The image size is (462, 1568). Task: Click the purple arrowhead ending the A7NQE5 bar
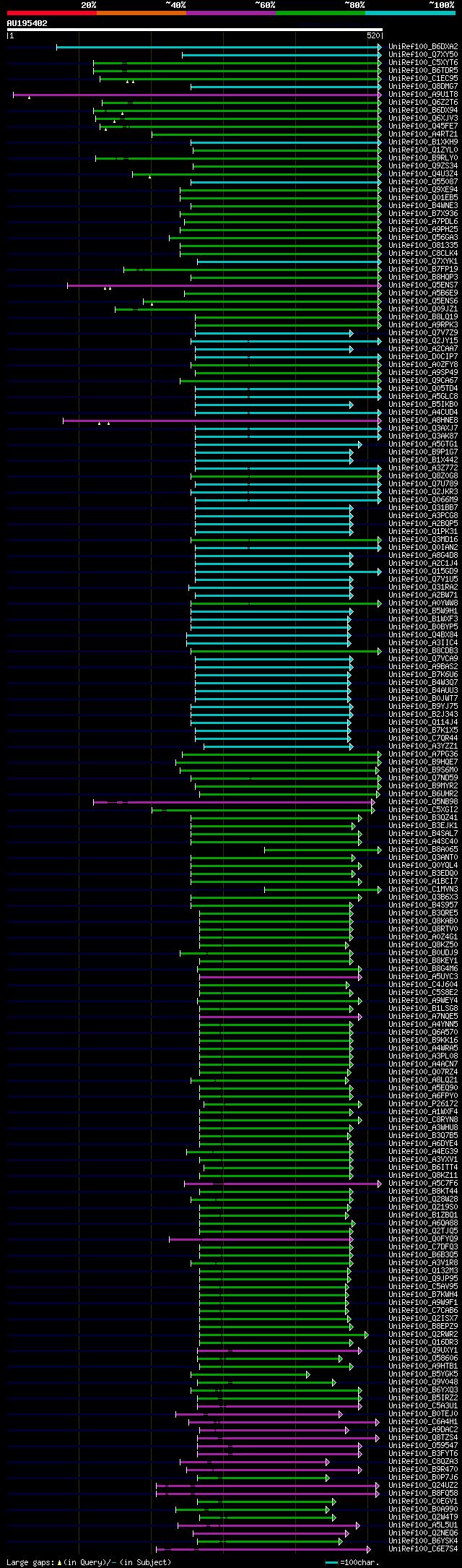click(359, 1017)
